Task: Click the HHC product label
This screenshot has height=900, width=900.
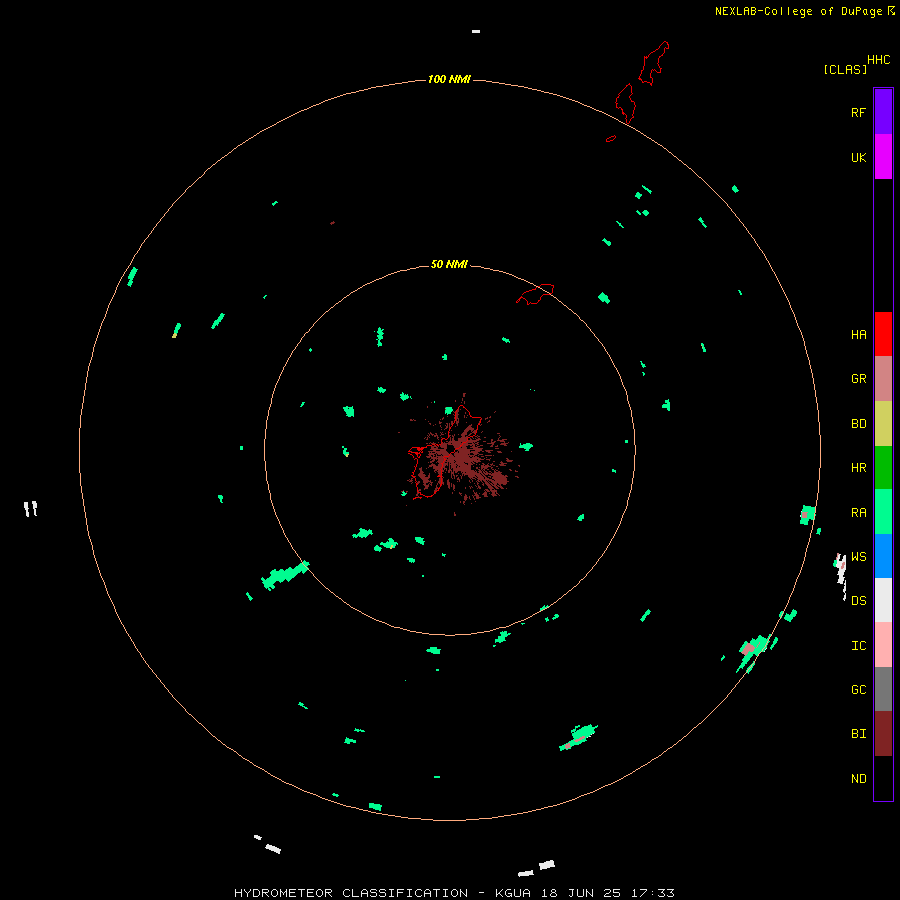Action: click(x=878, y=60)
